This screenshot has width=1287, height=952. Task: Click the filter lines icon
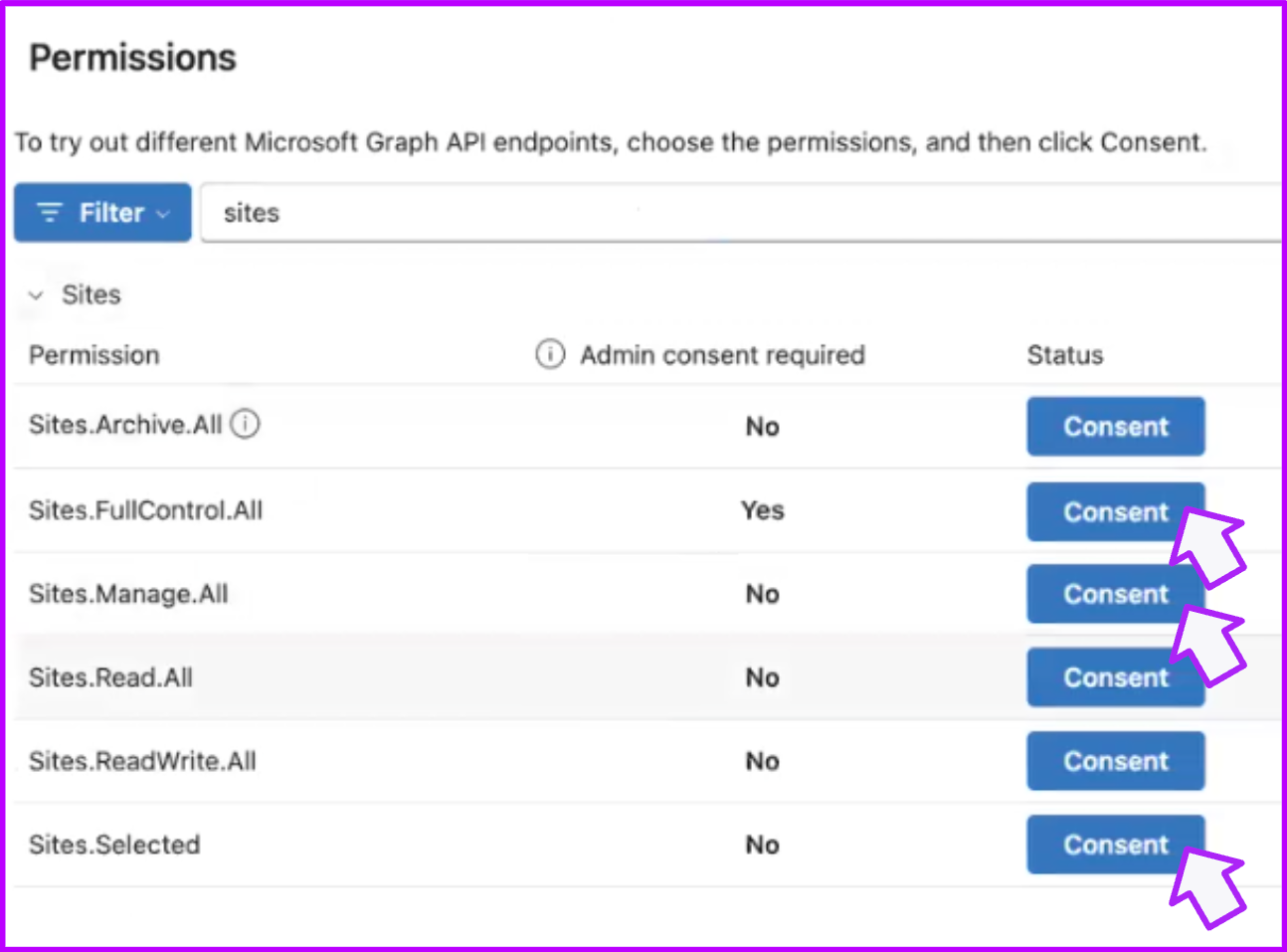click(x=50, y=212)
